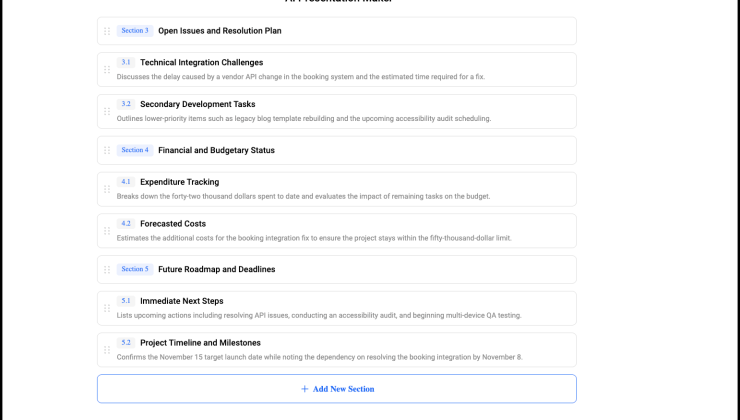
Task: Click drag handle beside Technical Integration Challenges
Action: click(107, 70)
